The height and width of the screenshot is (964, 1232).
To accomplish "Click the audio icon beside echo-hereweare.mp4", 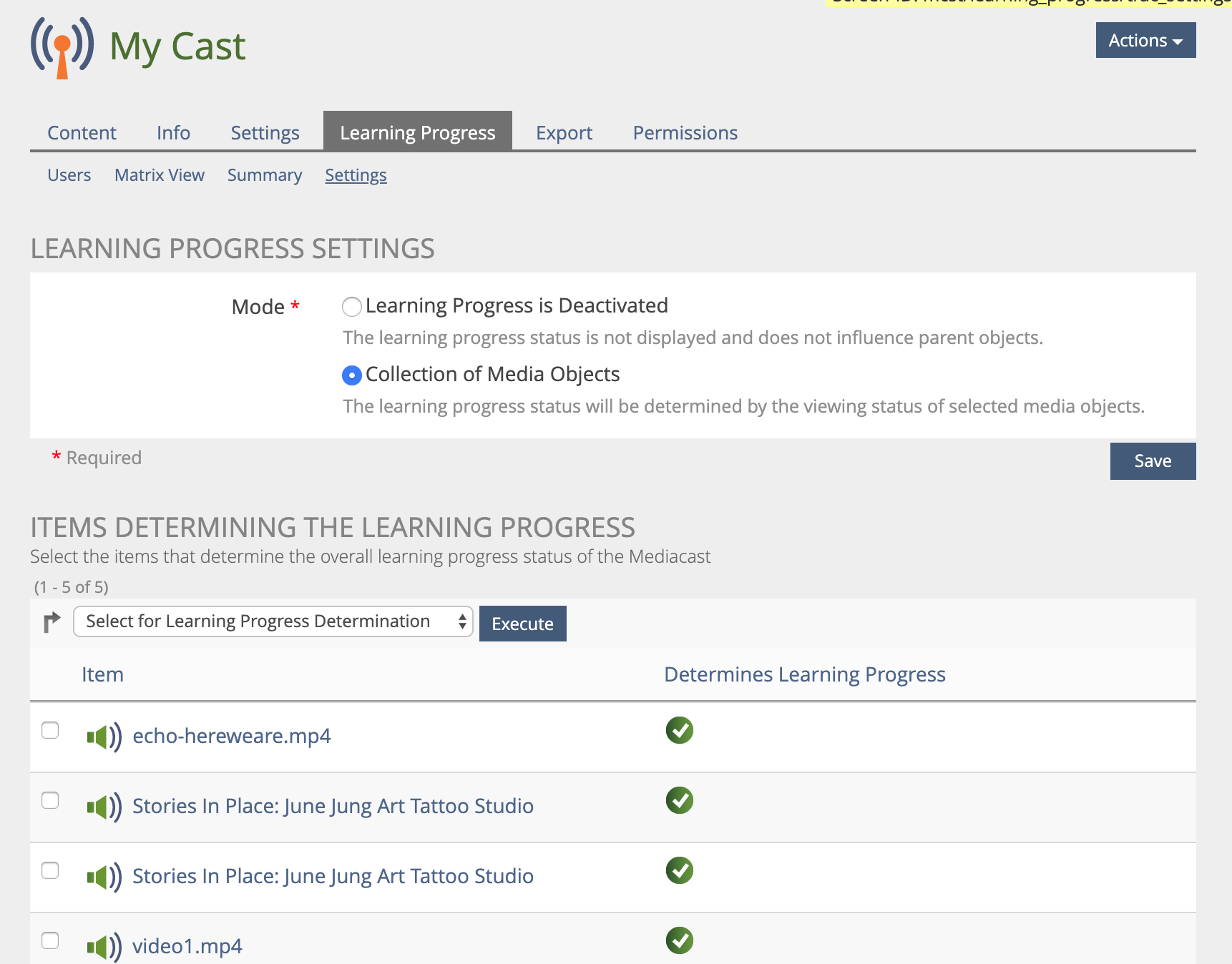I will pyautogui.click(x=104, y=737).
